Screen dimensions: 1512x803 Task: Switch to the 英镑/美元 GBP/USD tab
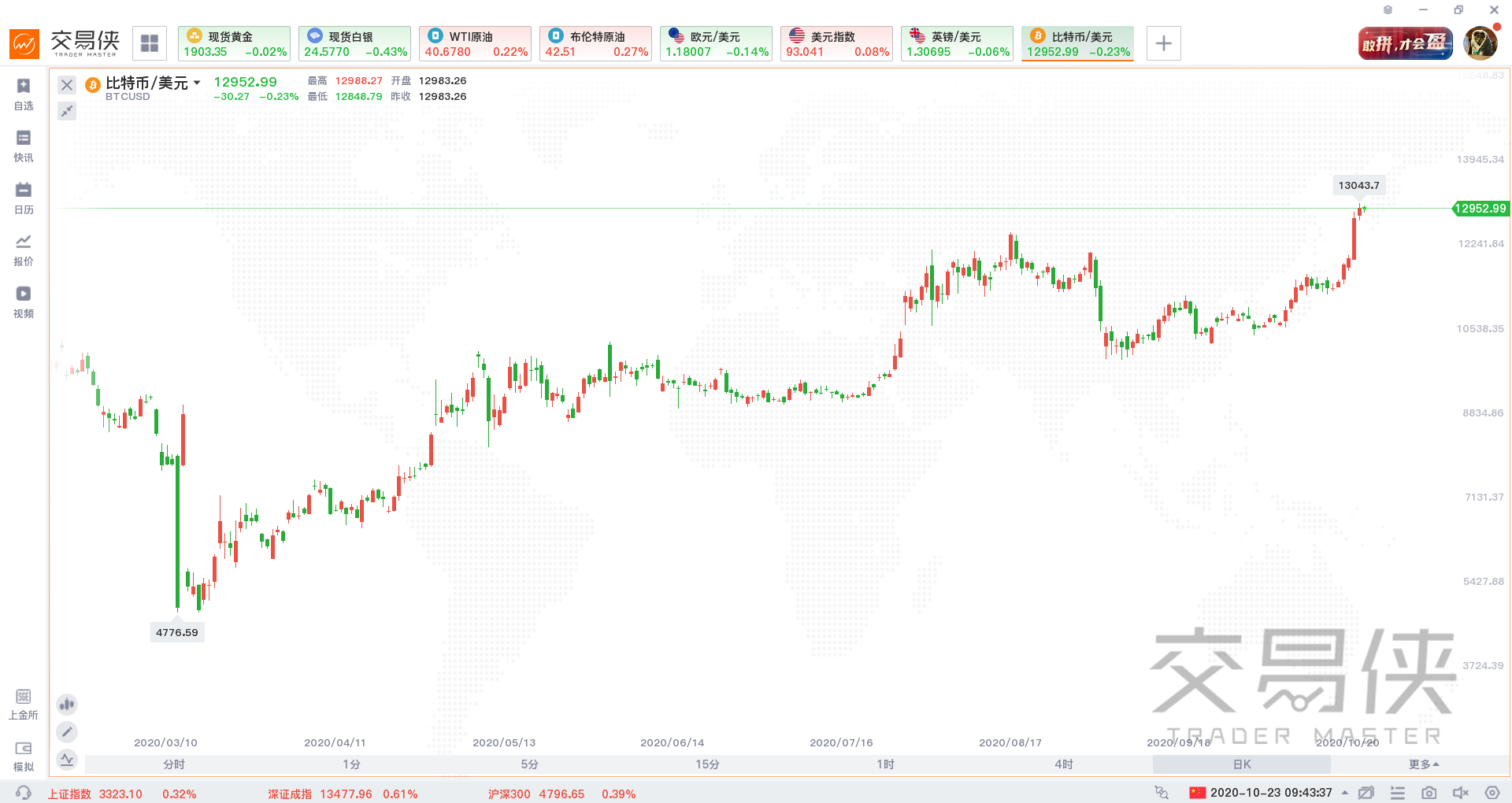957,43
